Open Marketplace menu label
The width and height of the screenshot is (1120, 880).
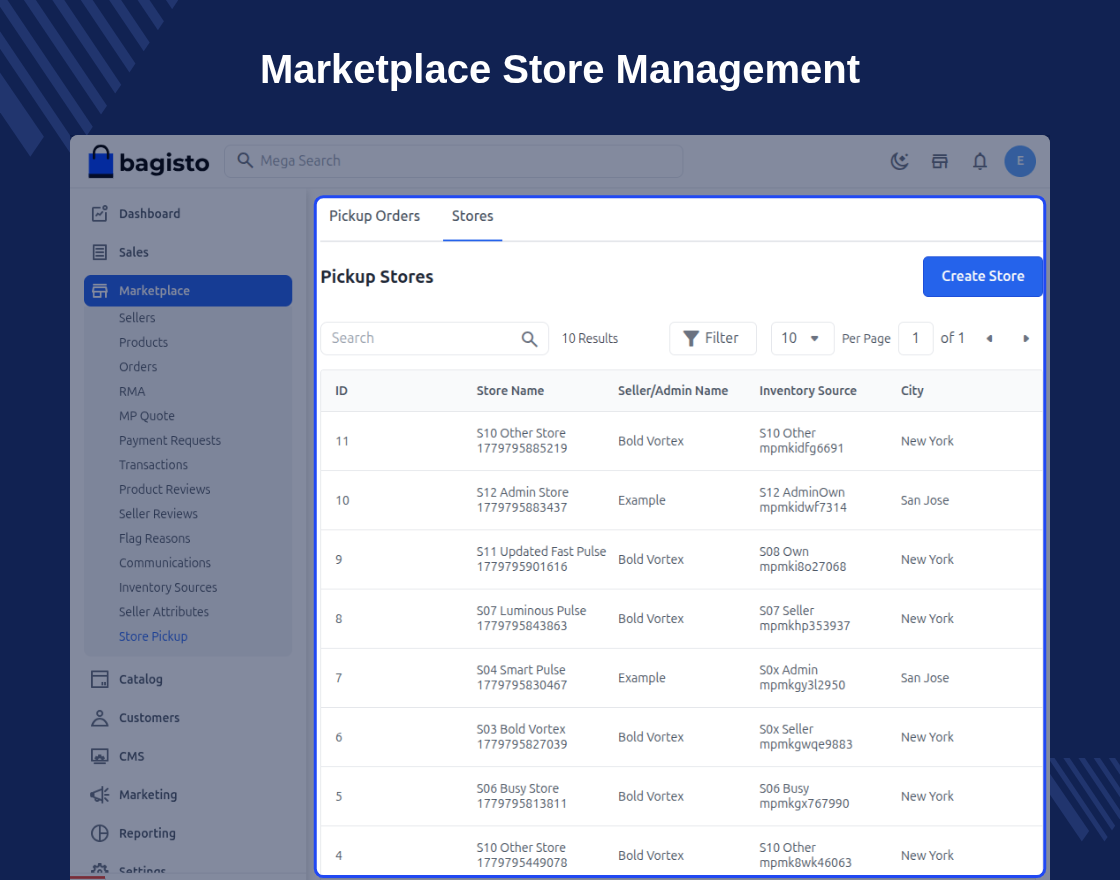[x=154, y=291]
